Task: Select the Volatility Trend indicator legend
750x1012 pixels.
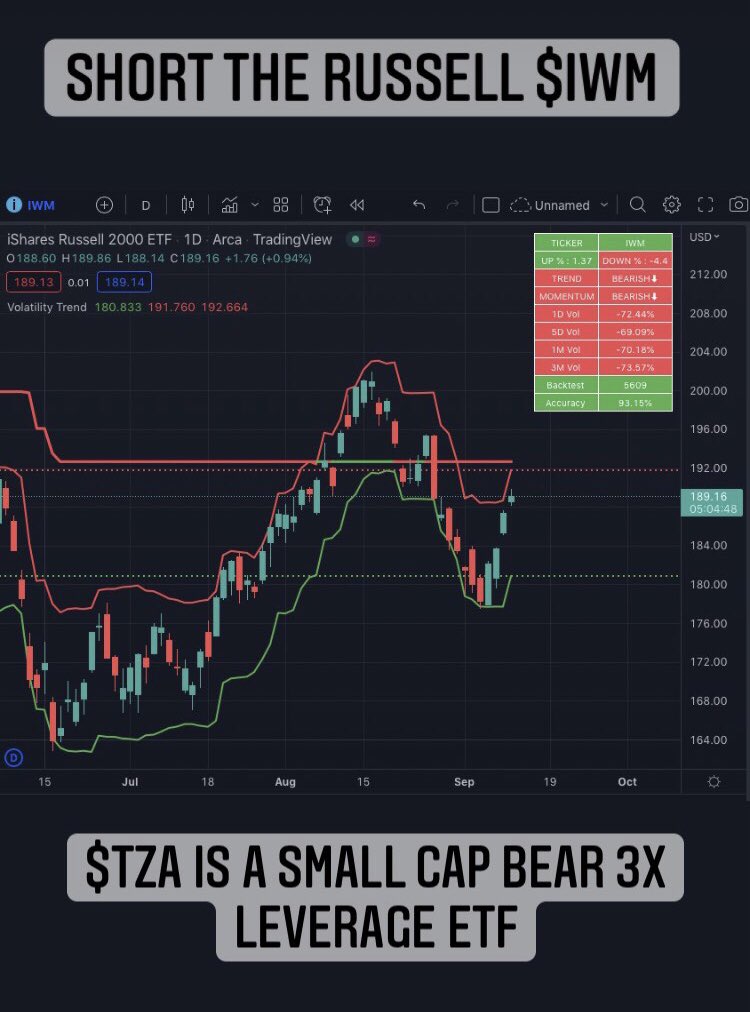Action: 46,307
